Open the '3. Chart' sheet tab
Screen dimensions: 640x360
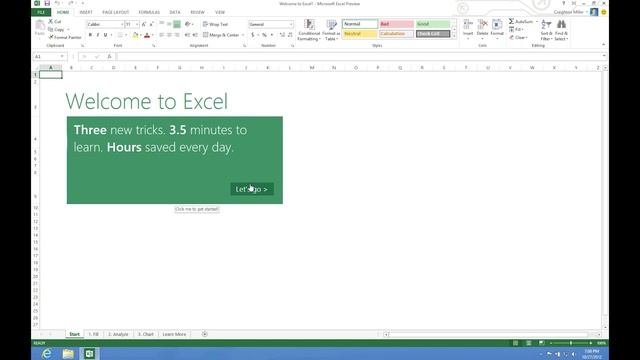[x=146, y=334]
